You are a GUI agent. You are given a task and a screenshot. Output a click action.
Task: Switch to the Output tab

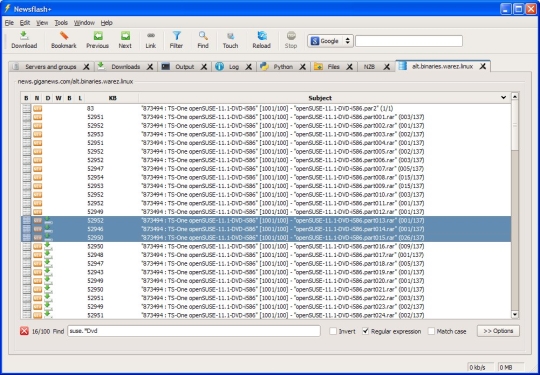pyautogui.click(x=185, y=67)
